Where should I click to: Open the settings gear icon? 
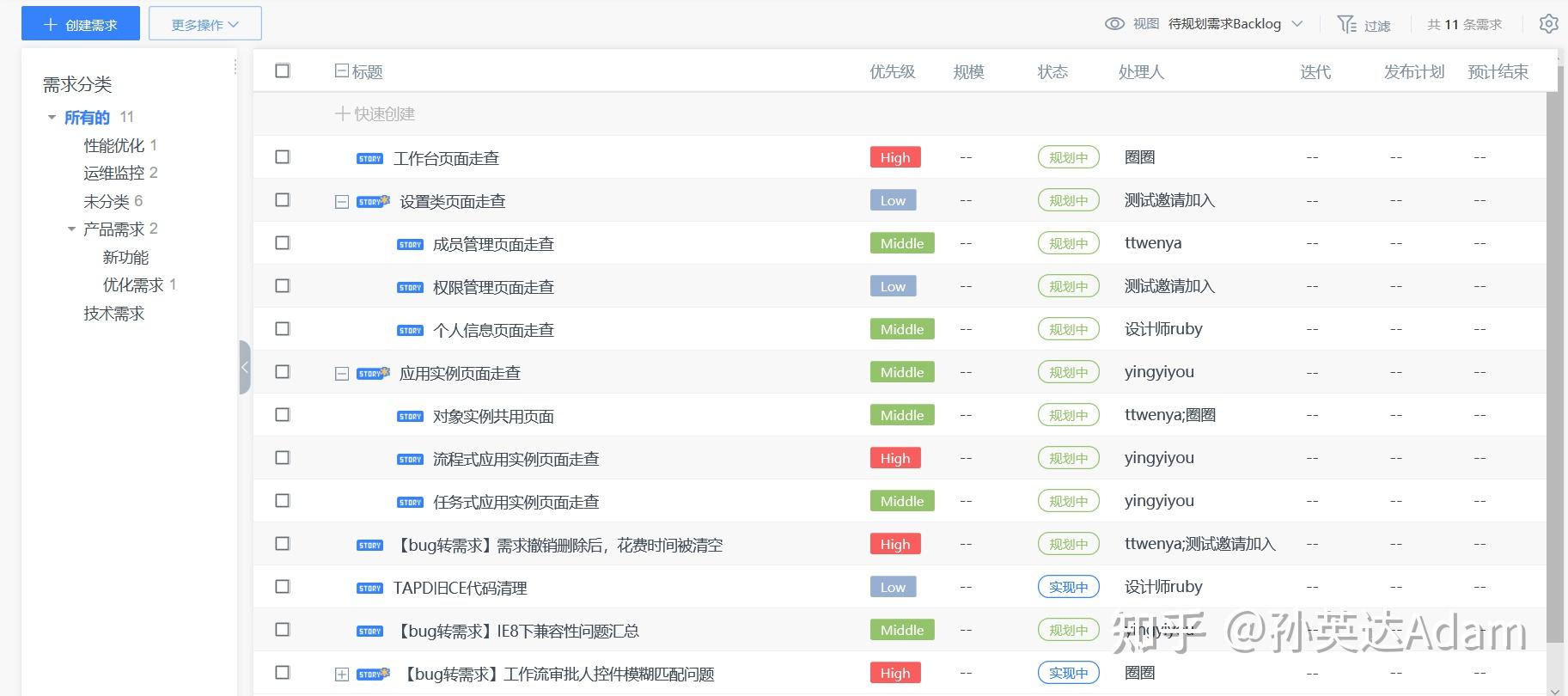click(x=1548, y=24)
